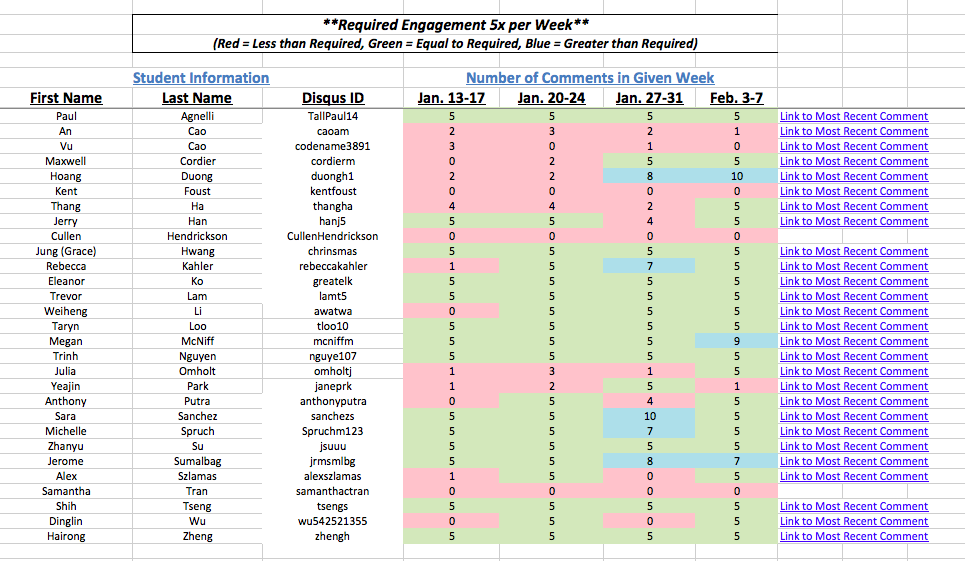Viewport: 965px width, 561px height.
Task: Open Hoang Duong's Link to Most Recent Comment
Action: [x=854, y=176]
